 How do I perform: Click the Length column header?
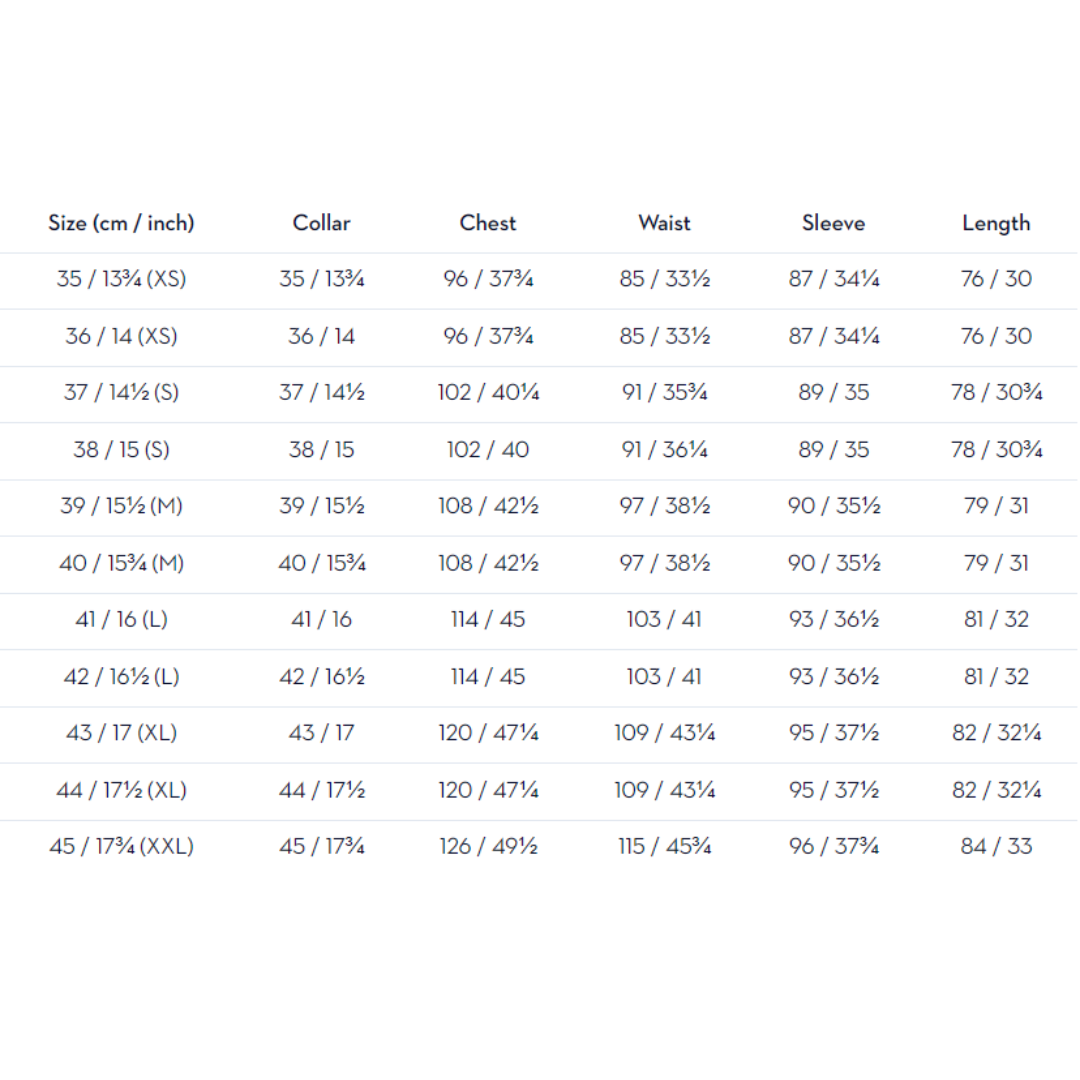[996, 223]
